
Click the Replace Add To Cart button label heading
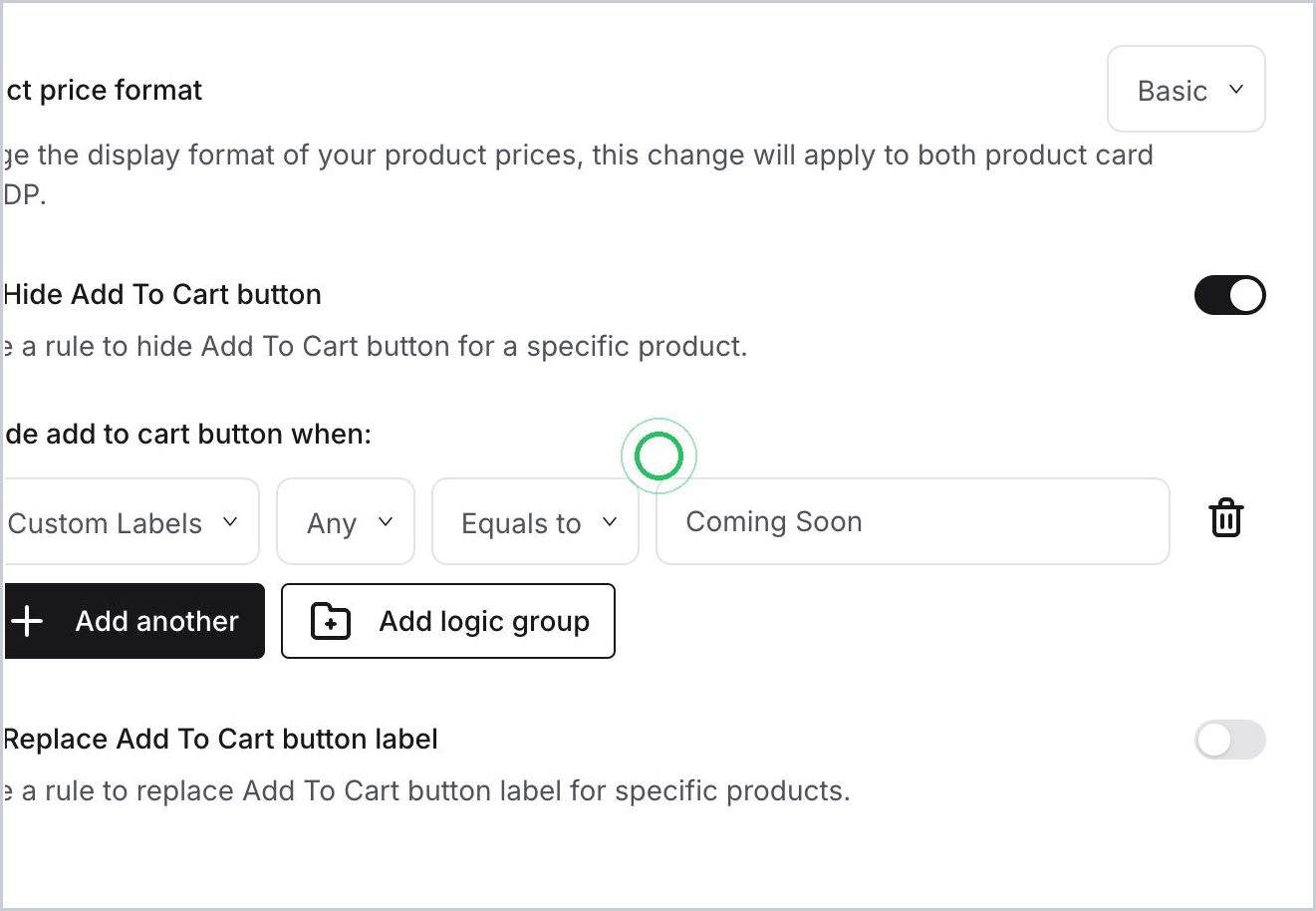[x=220, y=739]
